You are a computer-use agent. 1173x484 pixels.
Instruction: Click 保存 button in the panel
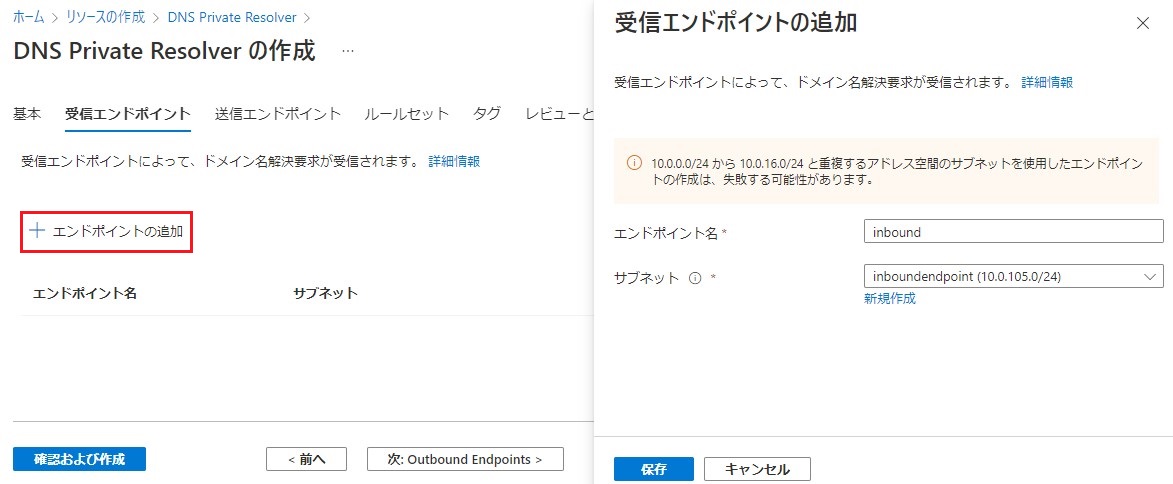pos(654,470)
